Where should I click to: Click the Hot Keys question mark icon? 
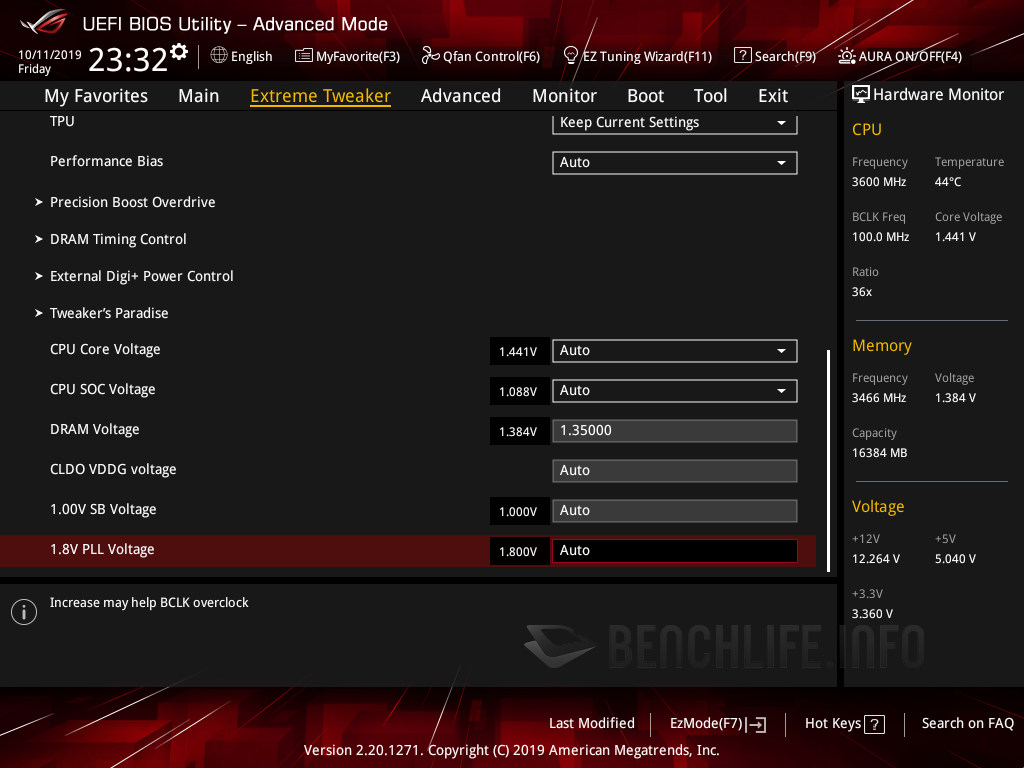[x=874, y=724]
